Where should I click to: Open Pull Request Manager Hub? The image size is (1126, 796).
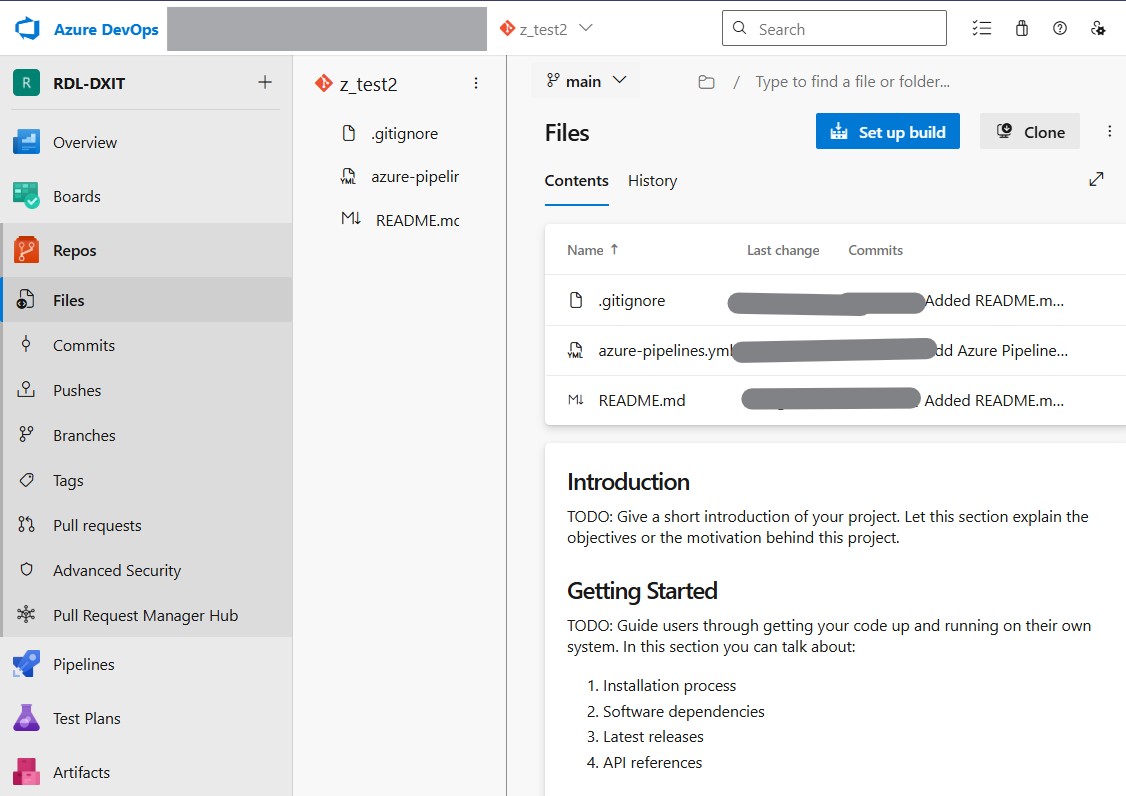(x=146, y=615)
